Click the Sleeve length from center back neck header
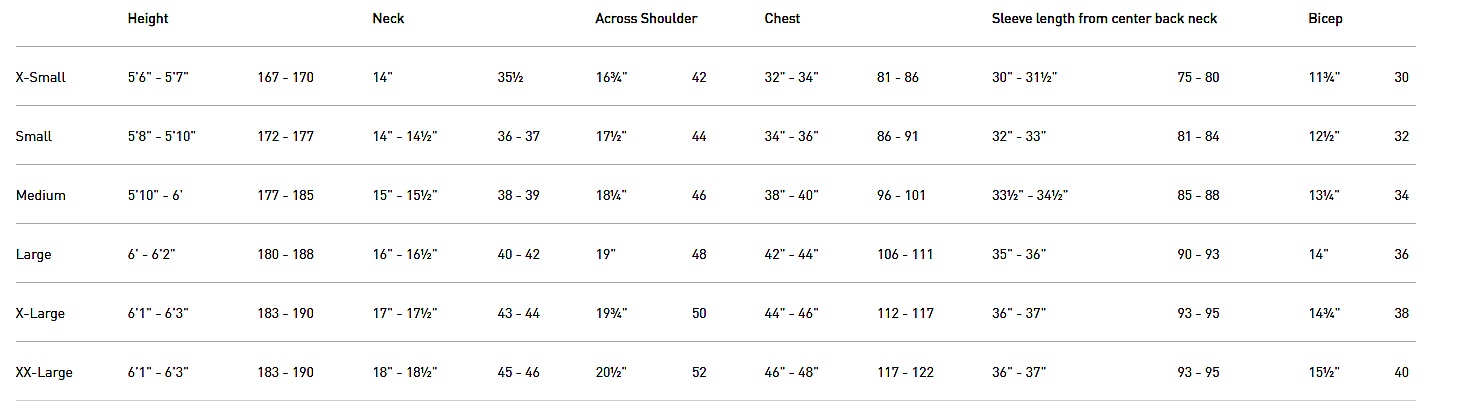This screenshot has width=1461, height=401. (x=1104, y=19)
